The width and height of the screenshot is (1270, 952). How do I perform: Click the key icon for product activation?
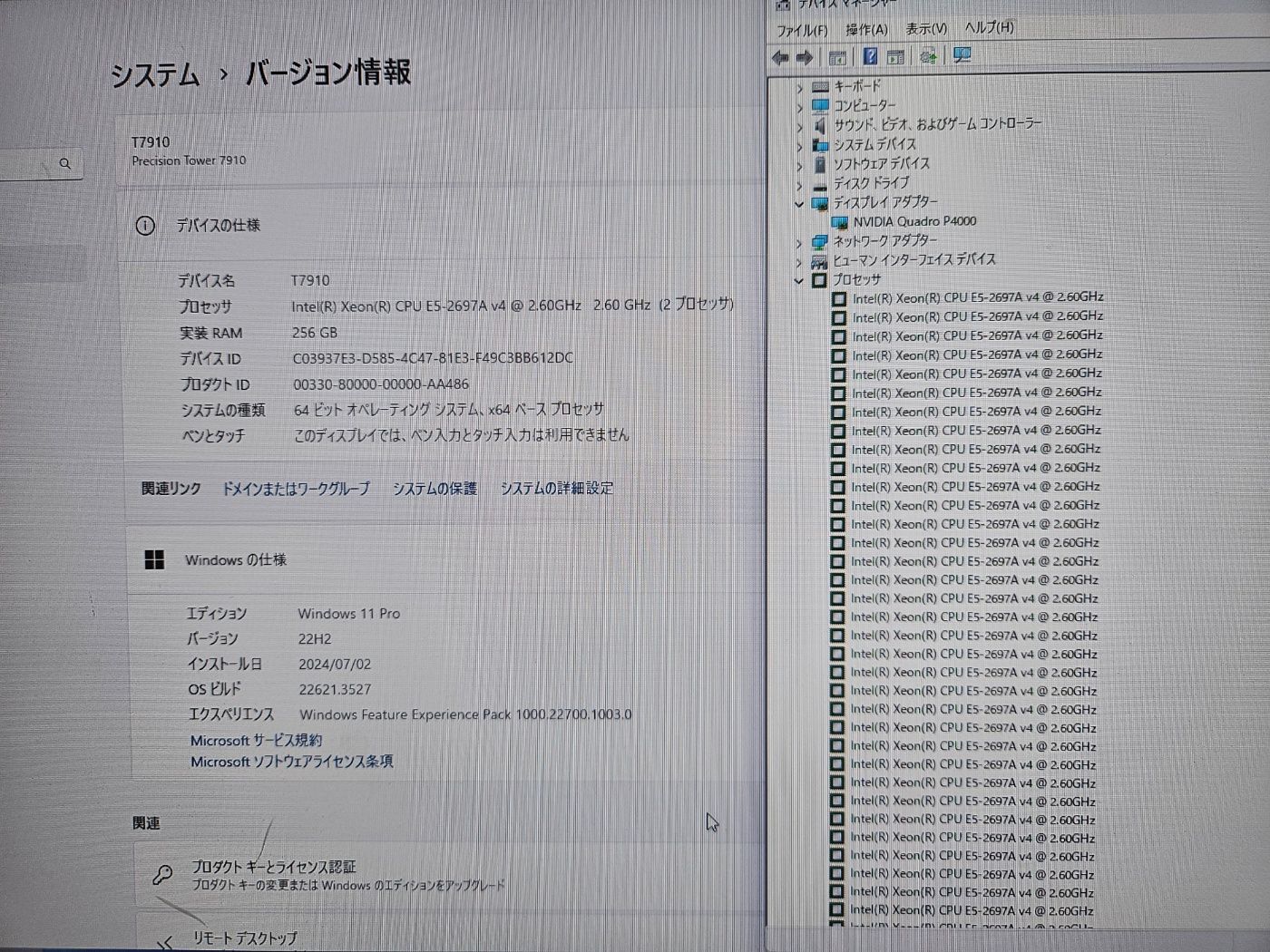click(162, 874)
